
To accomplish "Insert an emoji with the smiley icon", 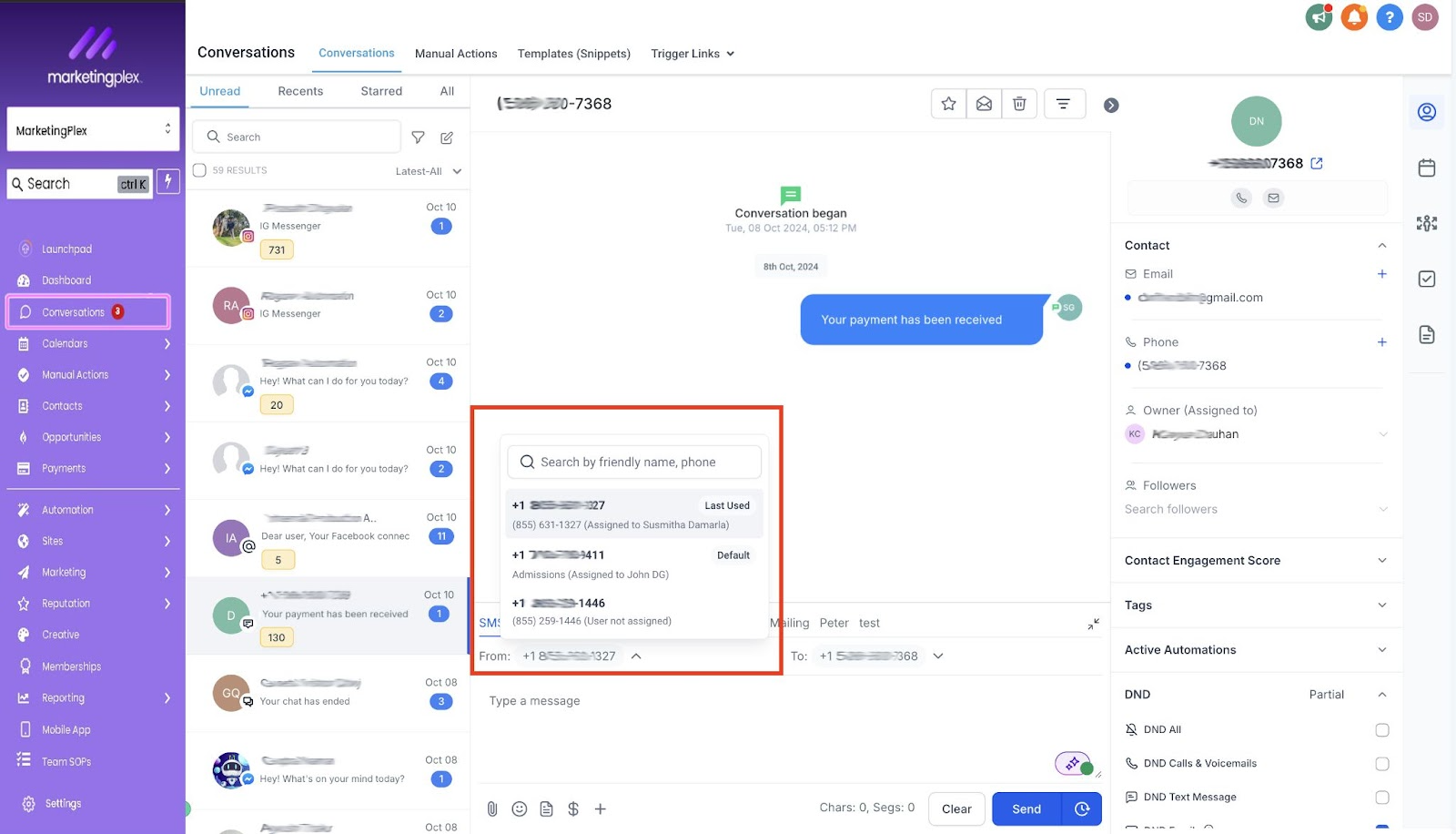I will (x=520, y=809).
